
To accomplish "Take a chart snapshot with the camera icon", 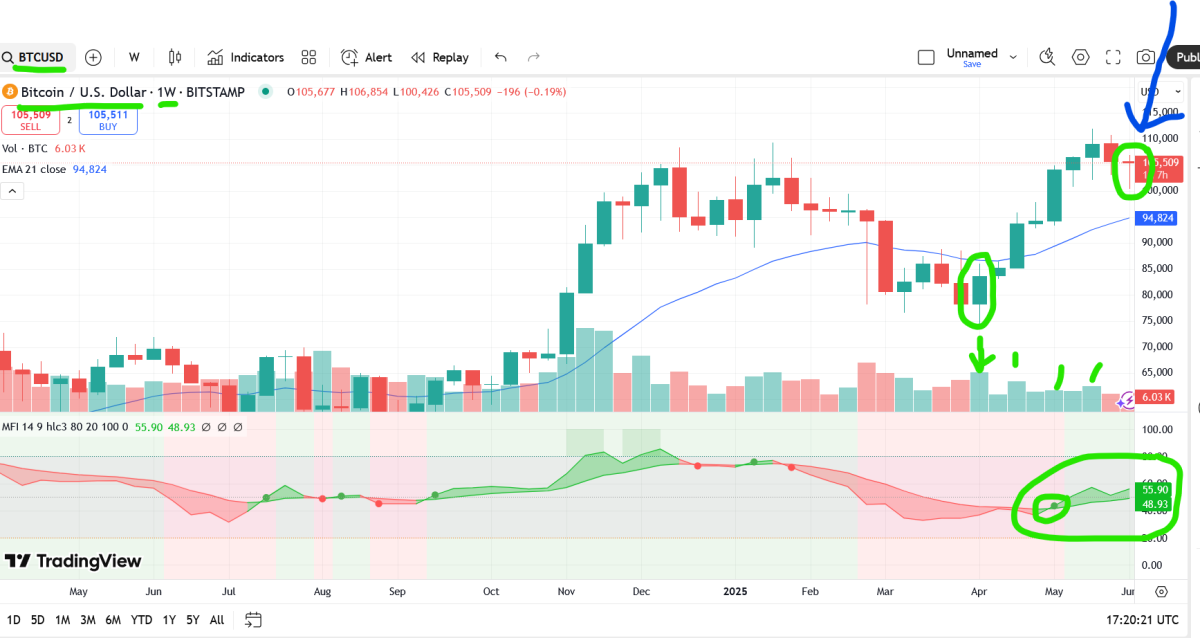I will (1146, 57).
